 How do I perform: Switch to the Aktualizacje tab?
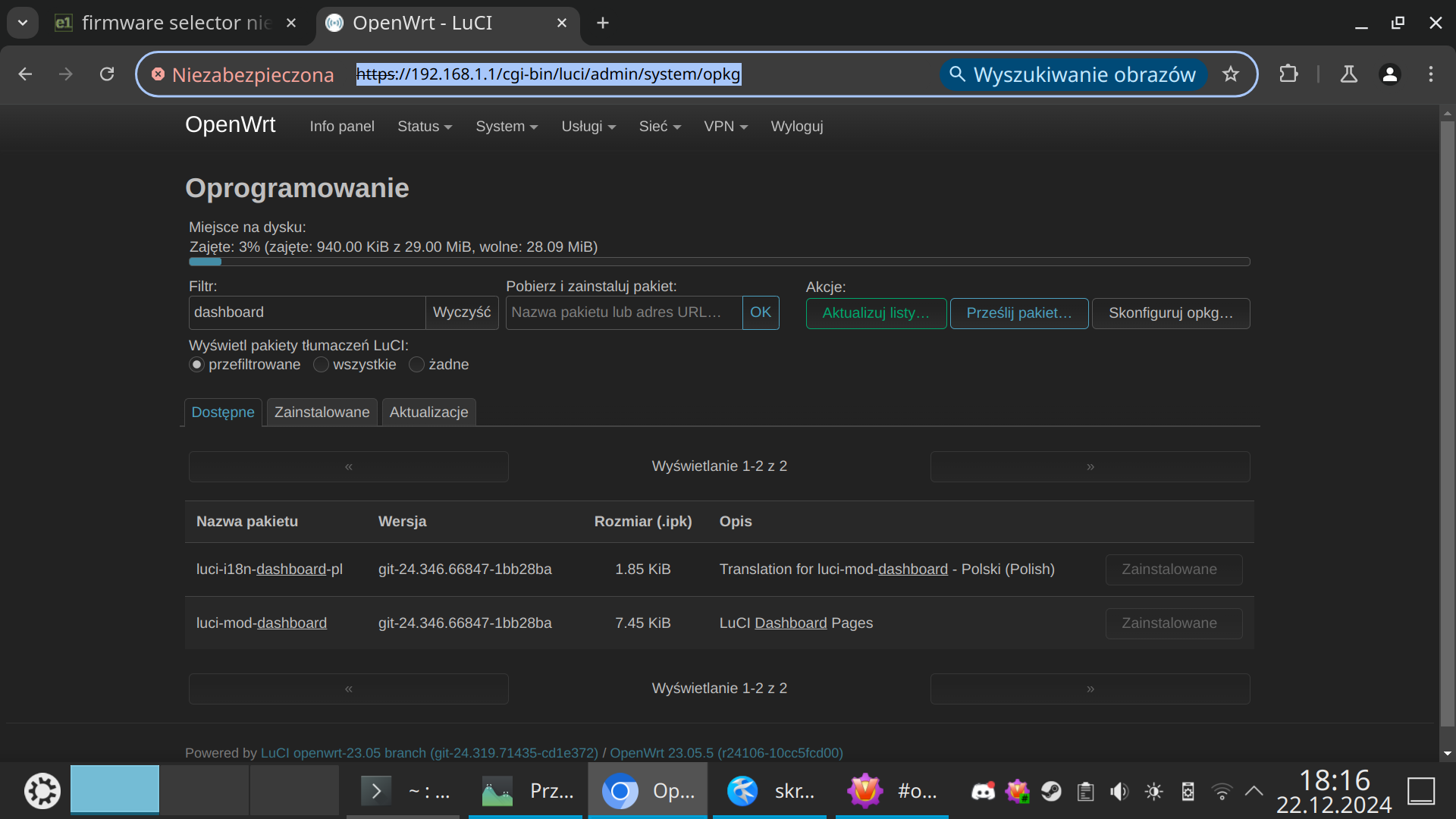tap(429, 413)
